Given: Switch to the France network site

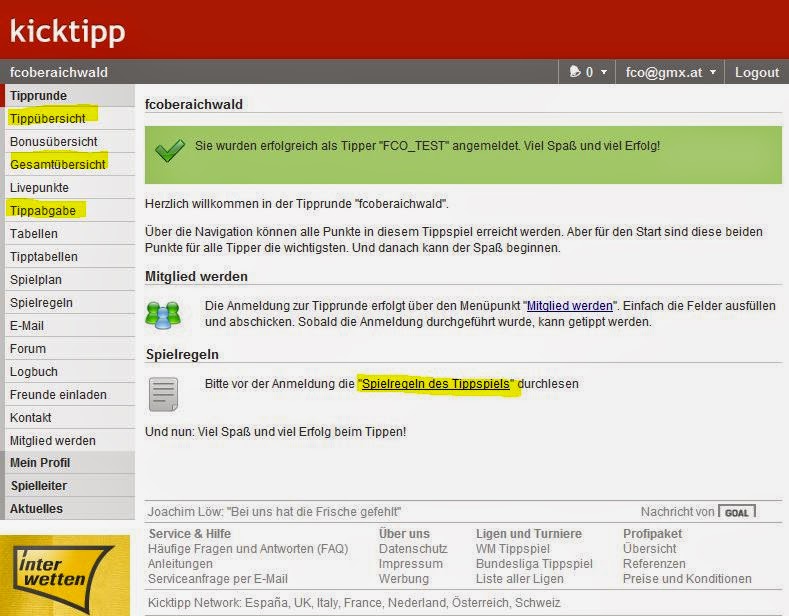Looking at the screenshot, I should 362,603.
